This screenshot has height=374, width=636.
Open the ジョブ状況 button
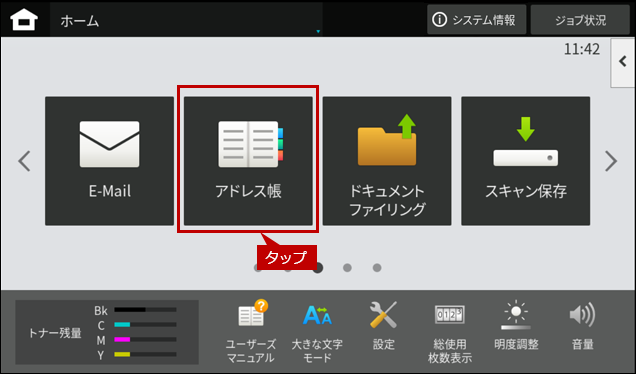[x=580, y=20]
